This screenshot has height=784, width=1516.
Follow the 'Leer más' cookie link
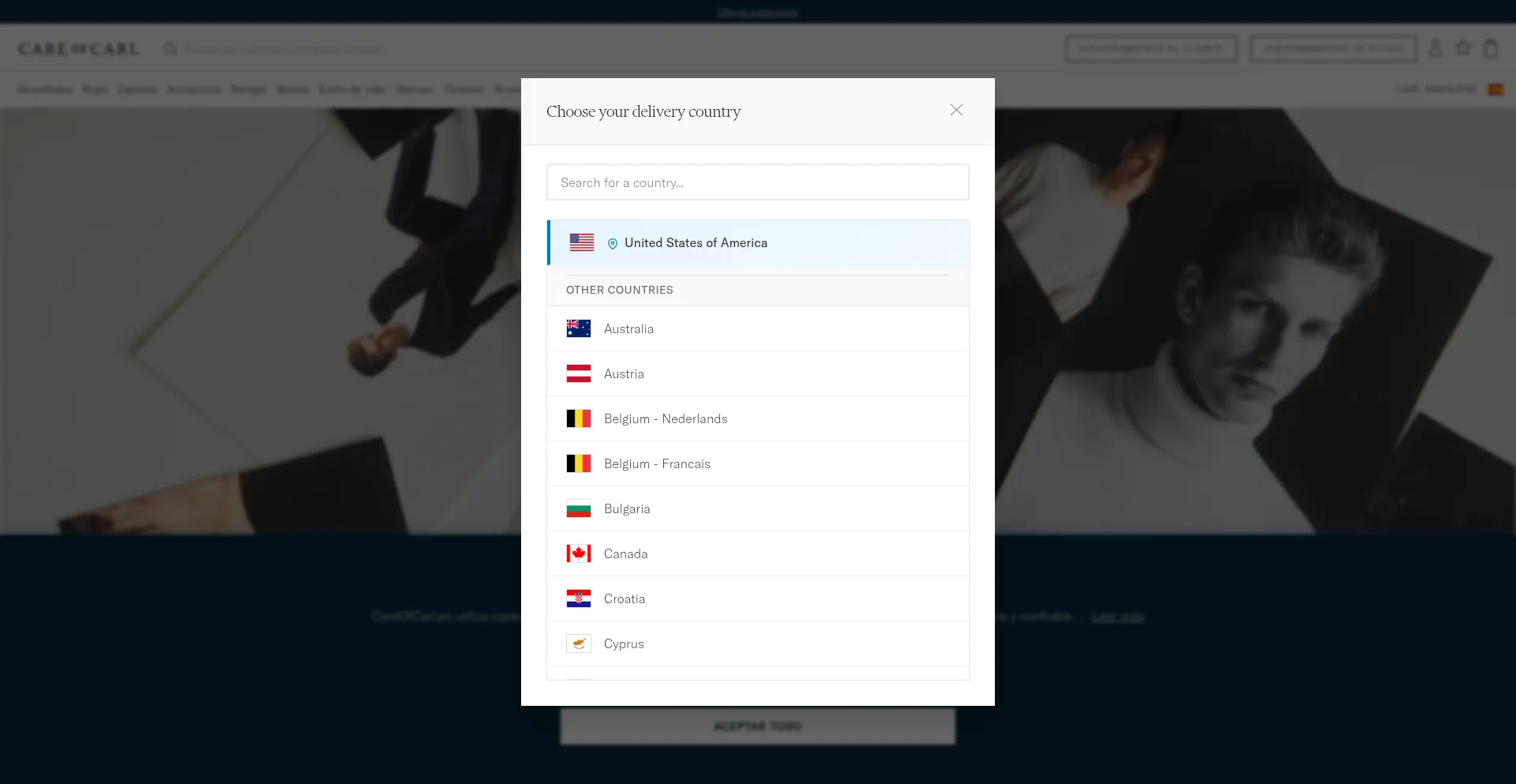point(1117,617)
